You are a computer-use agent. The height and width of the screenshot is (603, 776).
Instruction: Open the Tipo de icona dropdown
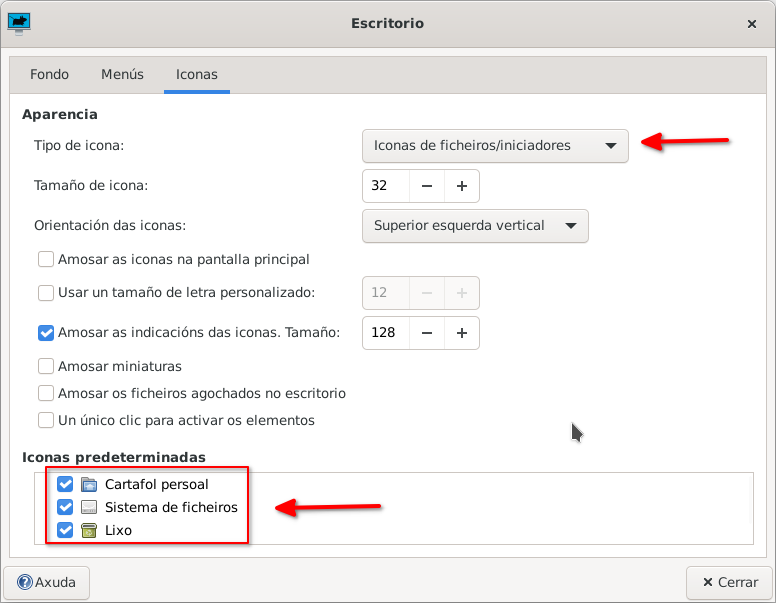pyautogui.click(x=494, y=146)
